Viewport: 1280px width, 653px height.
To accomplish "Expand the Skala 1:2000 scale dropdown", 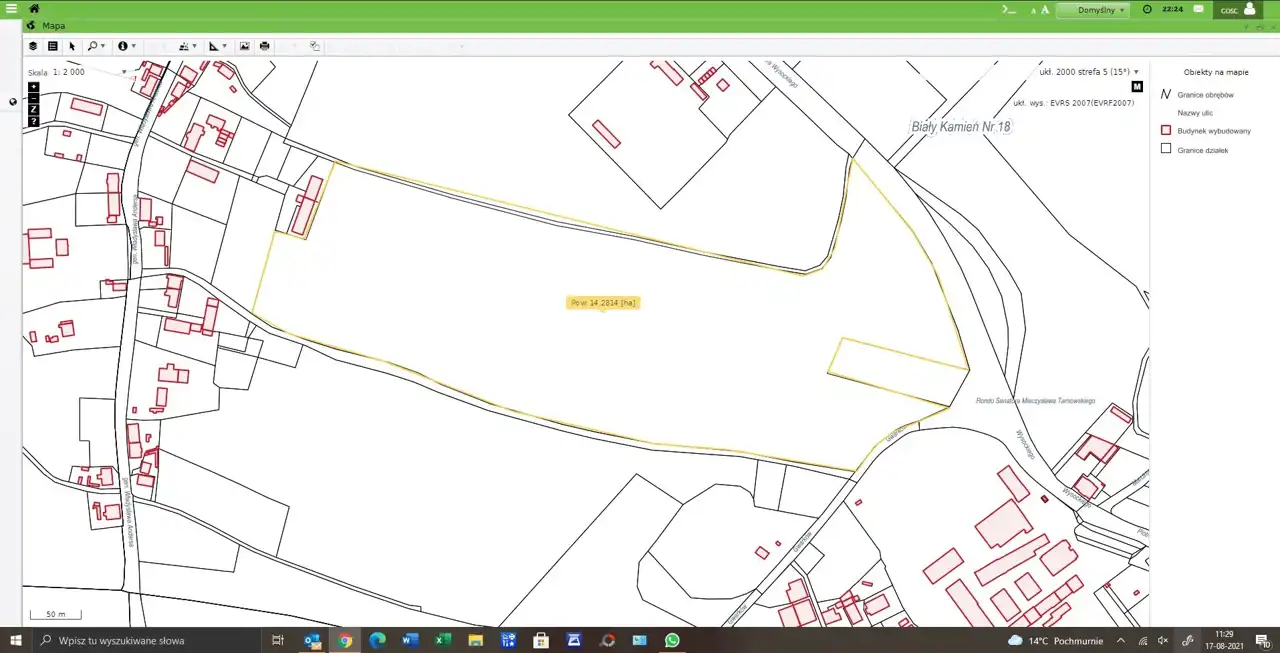I will click(x=124, y=72).
